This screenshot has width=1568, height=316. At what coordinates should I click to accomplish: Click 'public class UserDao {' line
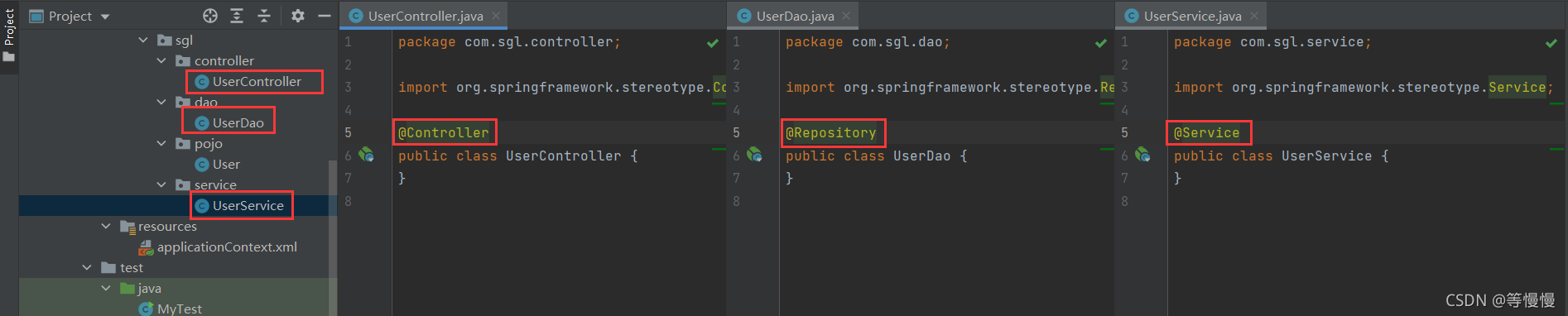pyautogui.click(x=877, y=156)
